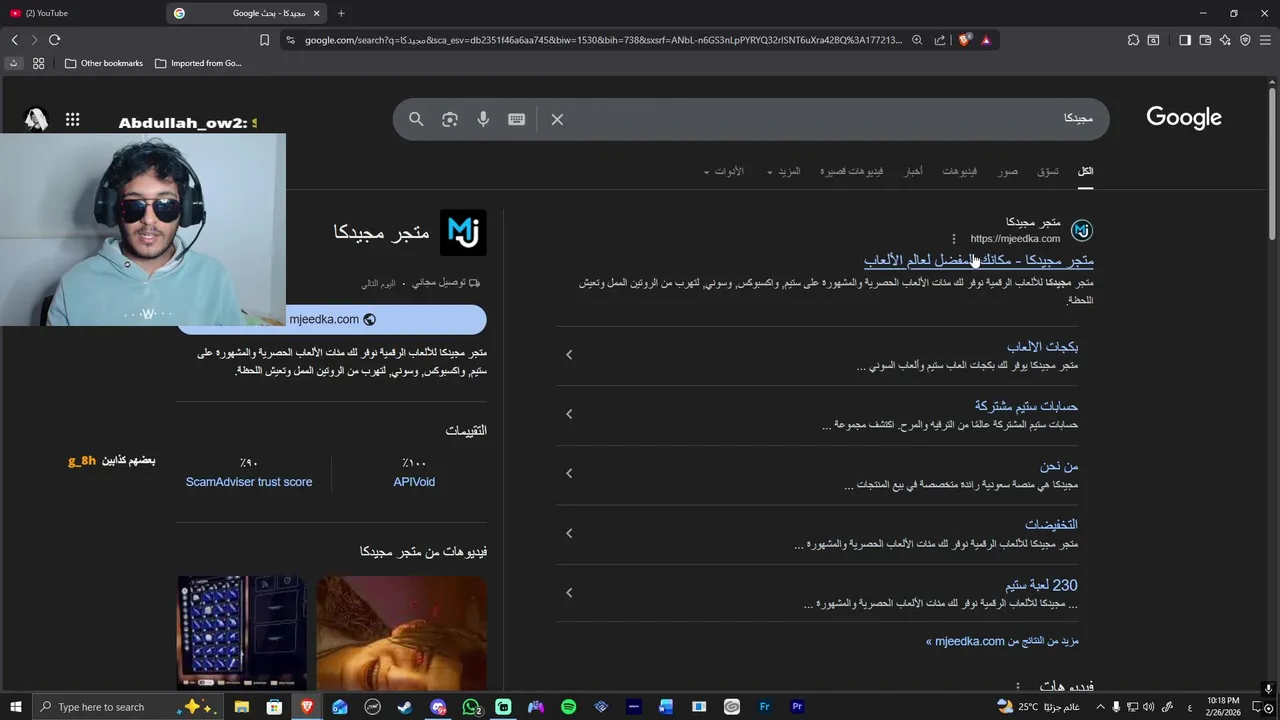The image size is (1280, 720).
Task: Open the inventory grid video thumbnail
Action: point(242,632)
